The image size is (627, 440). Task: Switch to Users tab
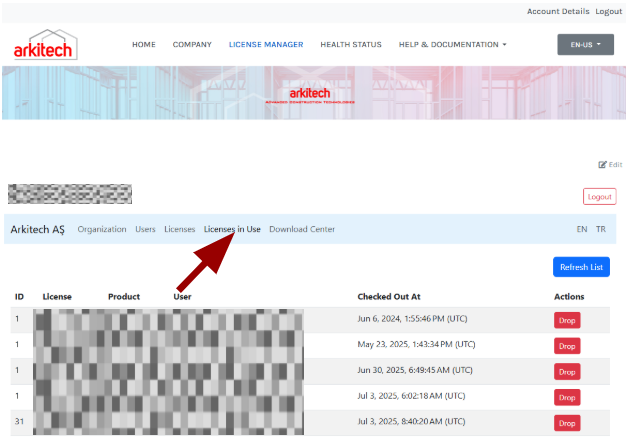pos(145,229)
